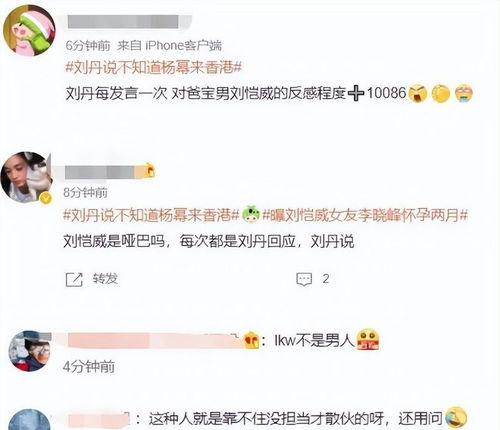This screenshot has height=430, width=500.
Task: Click the green frog emoji between hashtags
Action: pos(251,215)
